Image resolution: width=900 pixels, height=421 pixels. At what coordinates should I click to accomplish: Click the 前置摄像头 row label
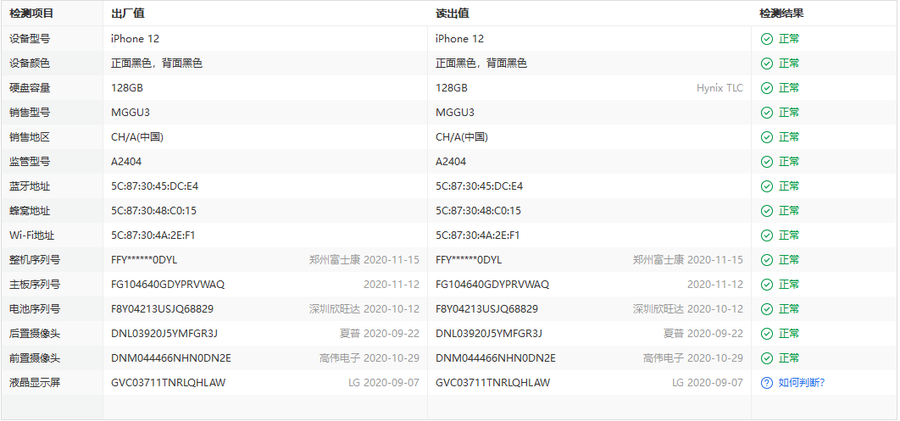pyautogui.click(x=34, y=358)
